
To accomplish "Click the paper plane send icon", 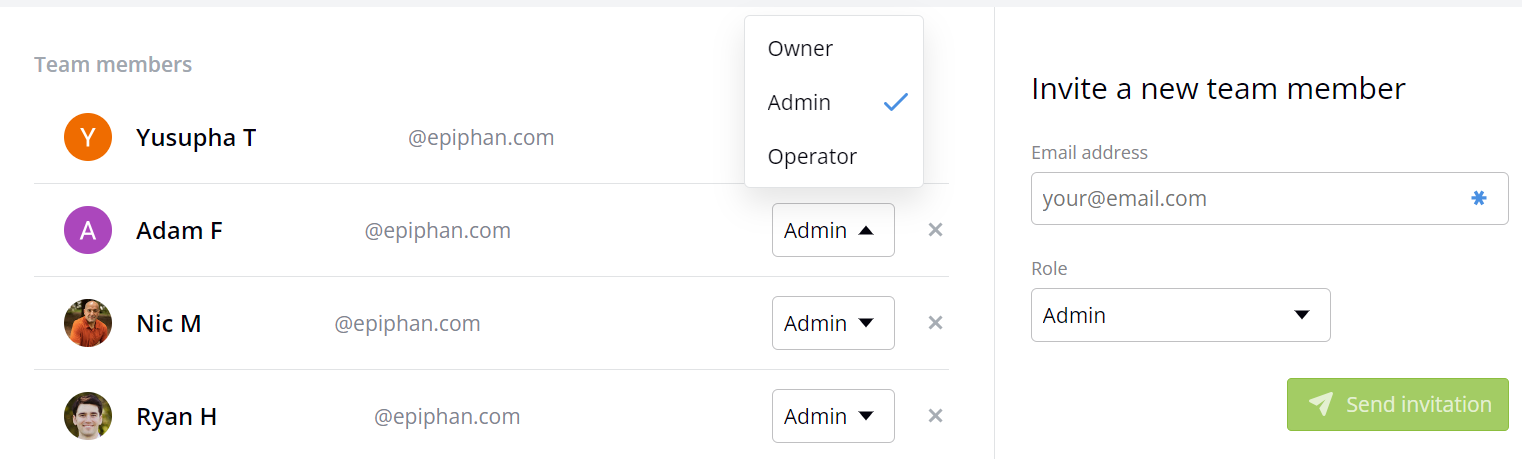I will [1320, 404].
